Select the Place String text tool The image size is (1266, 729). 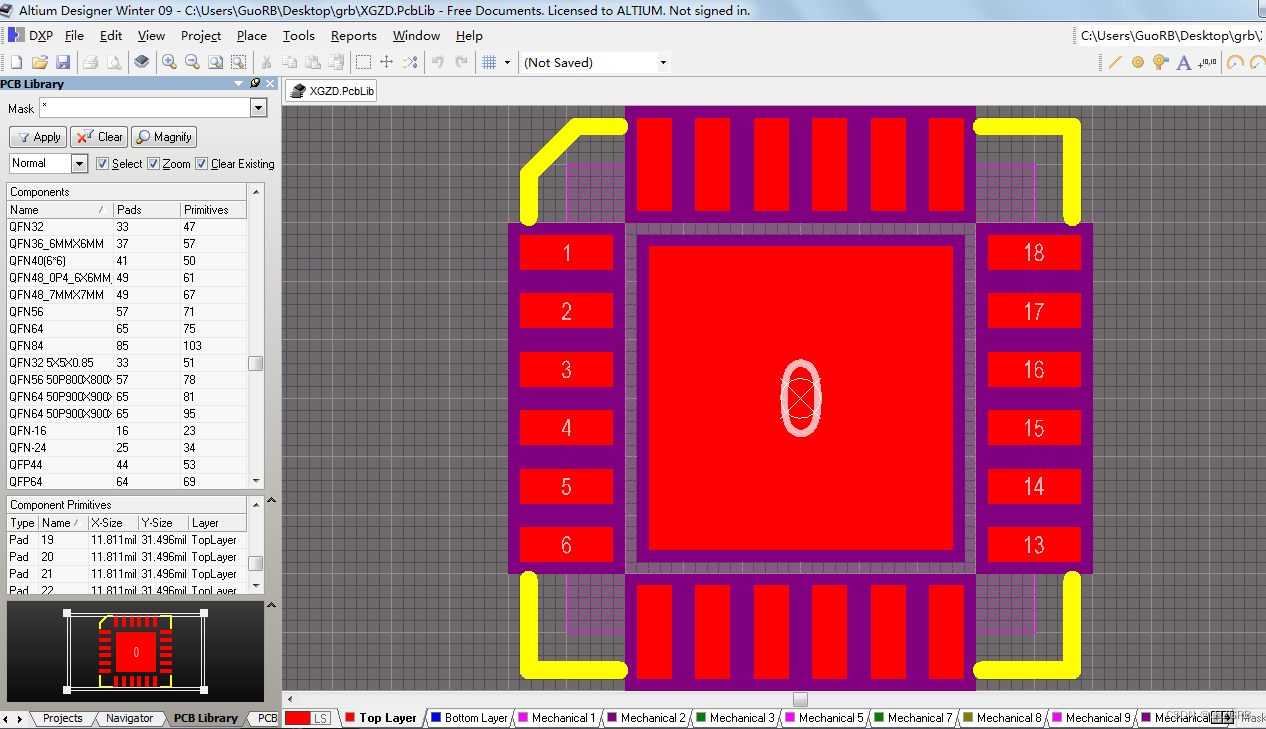(x=1183, y=62)
